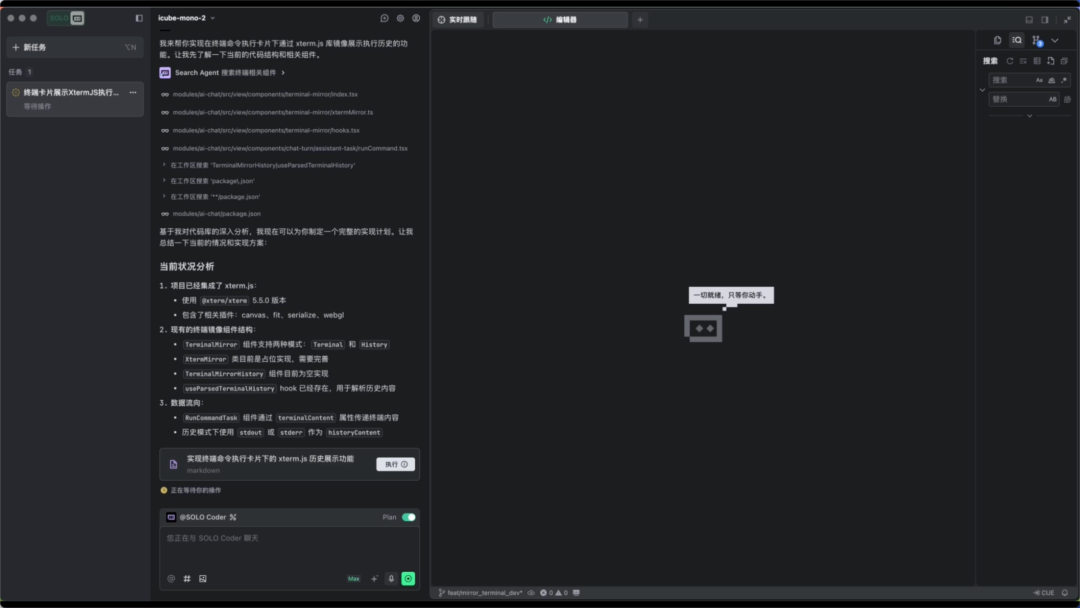Image resolution: width=1080 pixels, height=608 pixels.
Task: Toggle the SOLO mode switch
Action: [x=65, y=18]
